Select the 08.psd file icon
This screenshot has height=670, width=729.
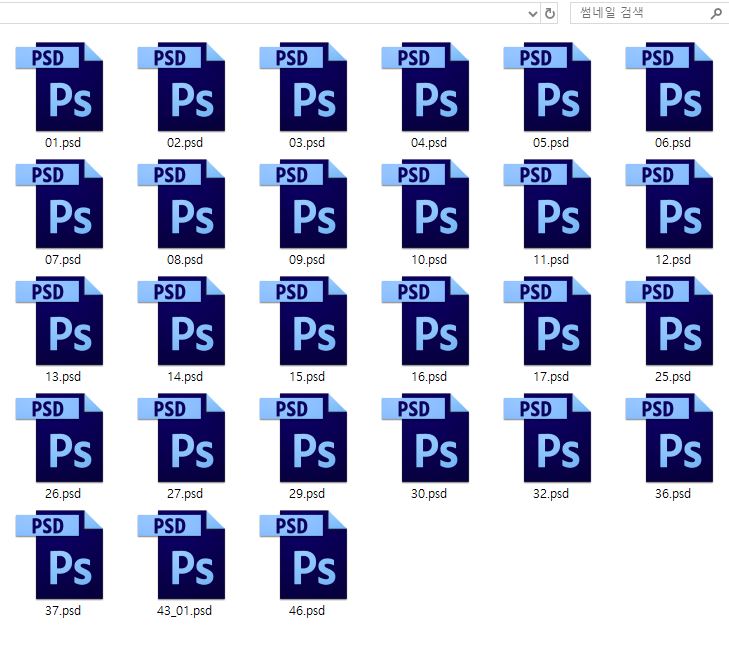pos(181,204)
